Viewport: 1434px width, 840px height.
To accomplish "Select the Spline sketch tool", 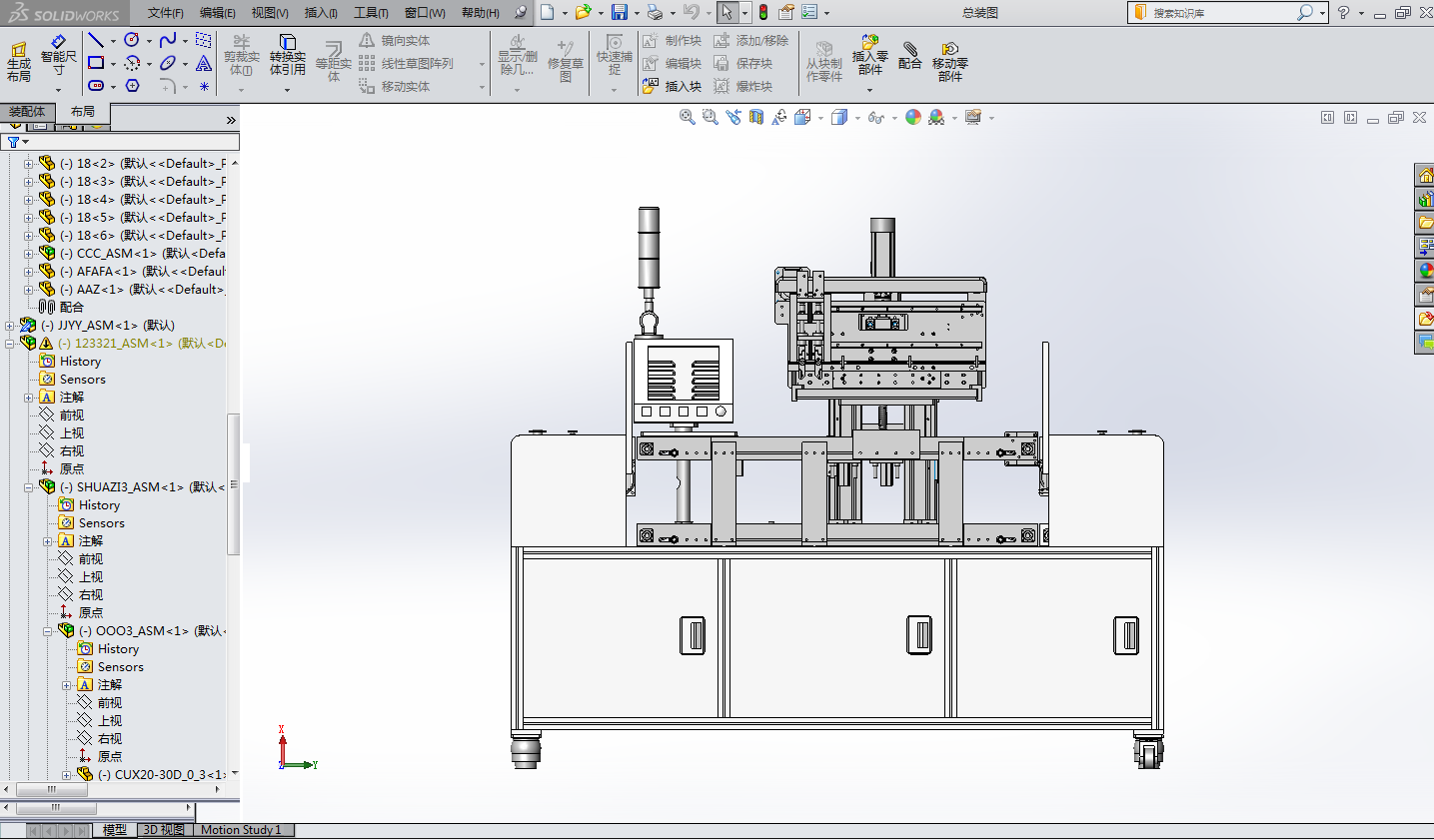I will click(167, 40).
